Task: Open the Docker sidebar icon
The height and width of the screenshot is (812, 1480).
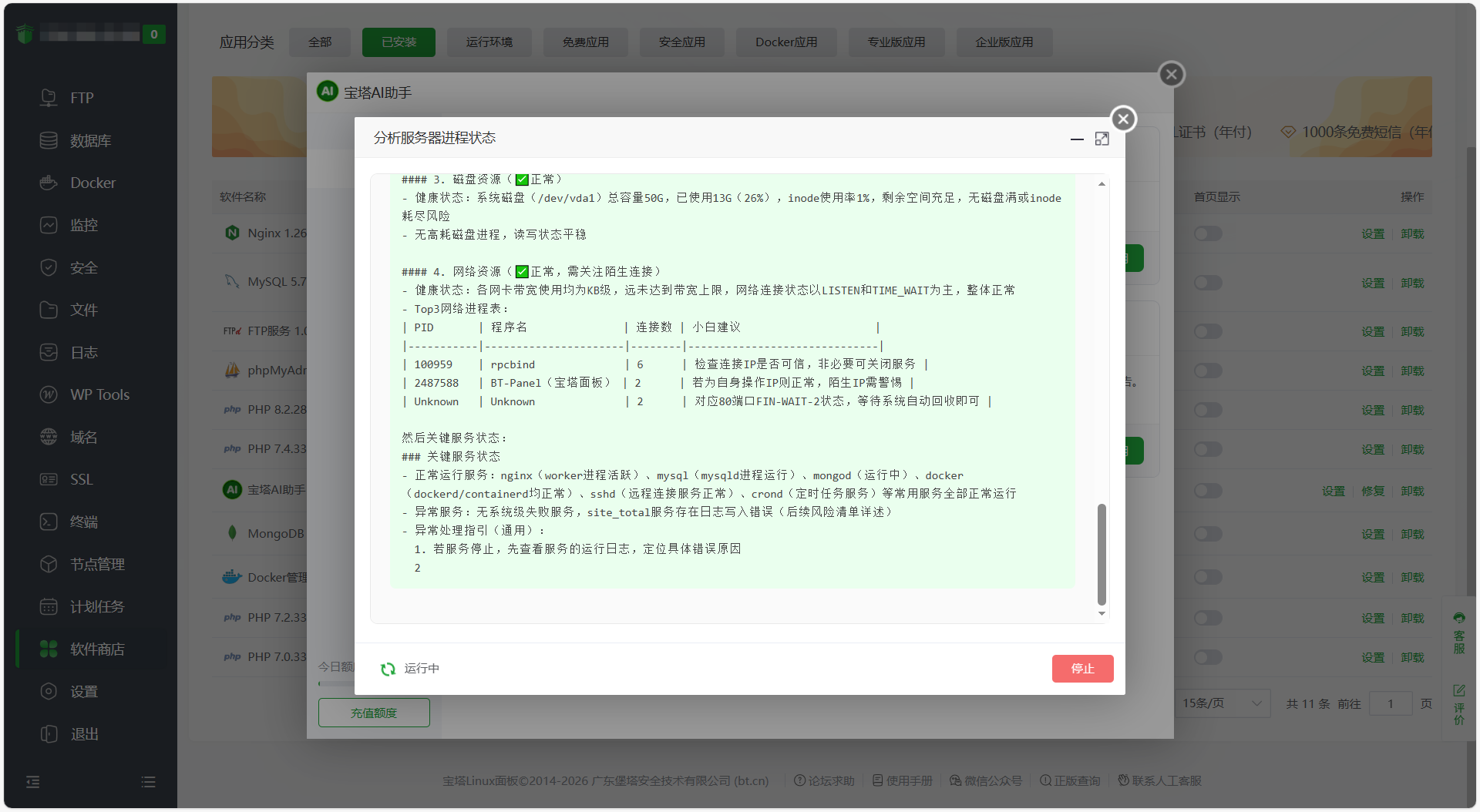Action: tap(49, 183)
